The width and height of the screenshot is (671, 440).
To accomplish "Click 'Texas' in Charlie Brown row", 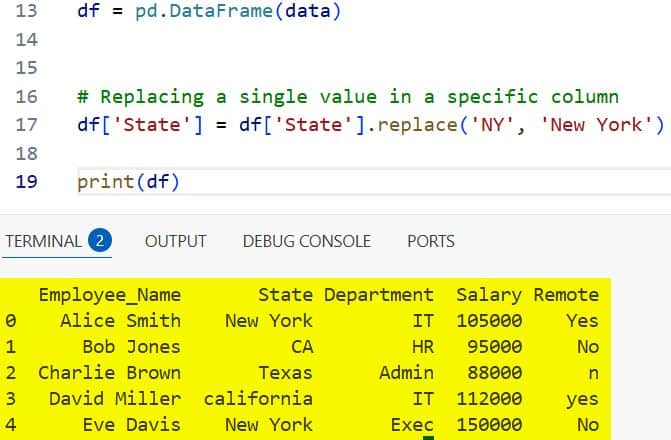I will [285, 373].
